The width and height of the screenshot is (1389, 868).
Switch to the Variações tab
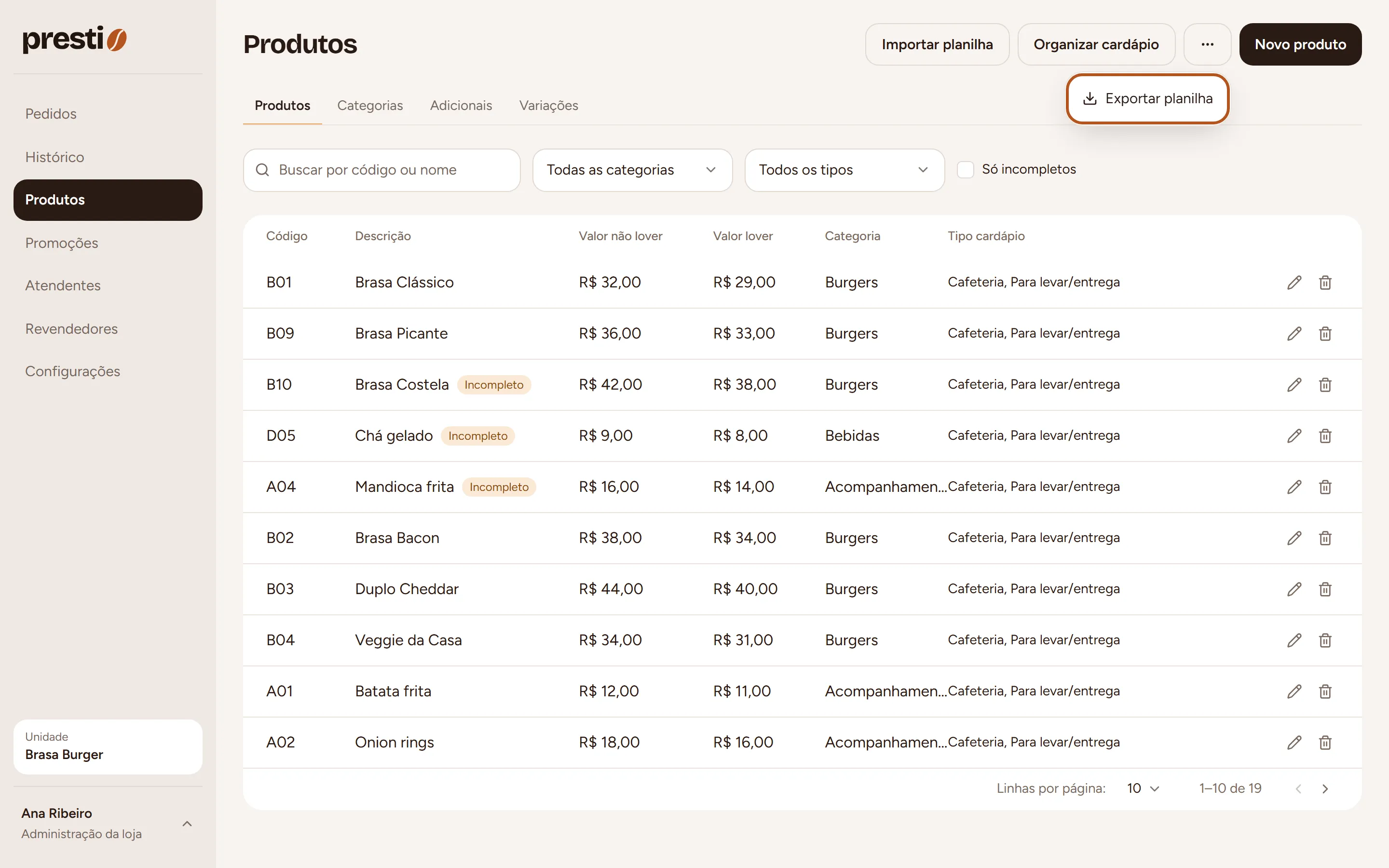(x=548, y=106)
